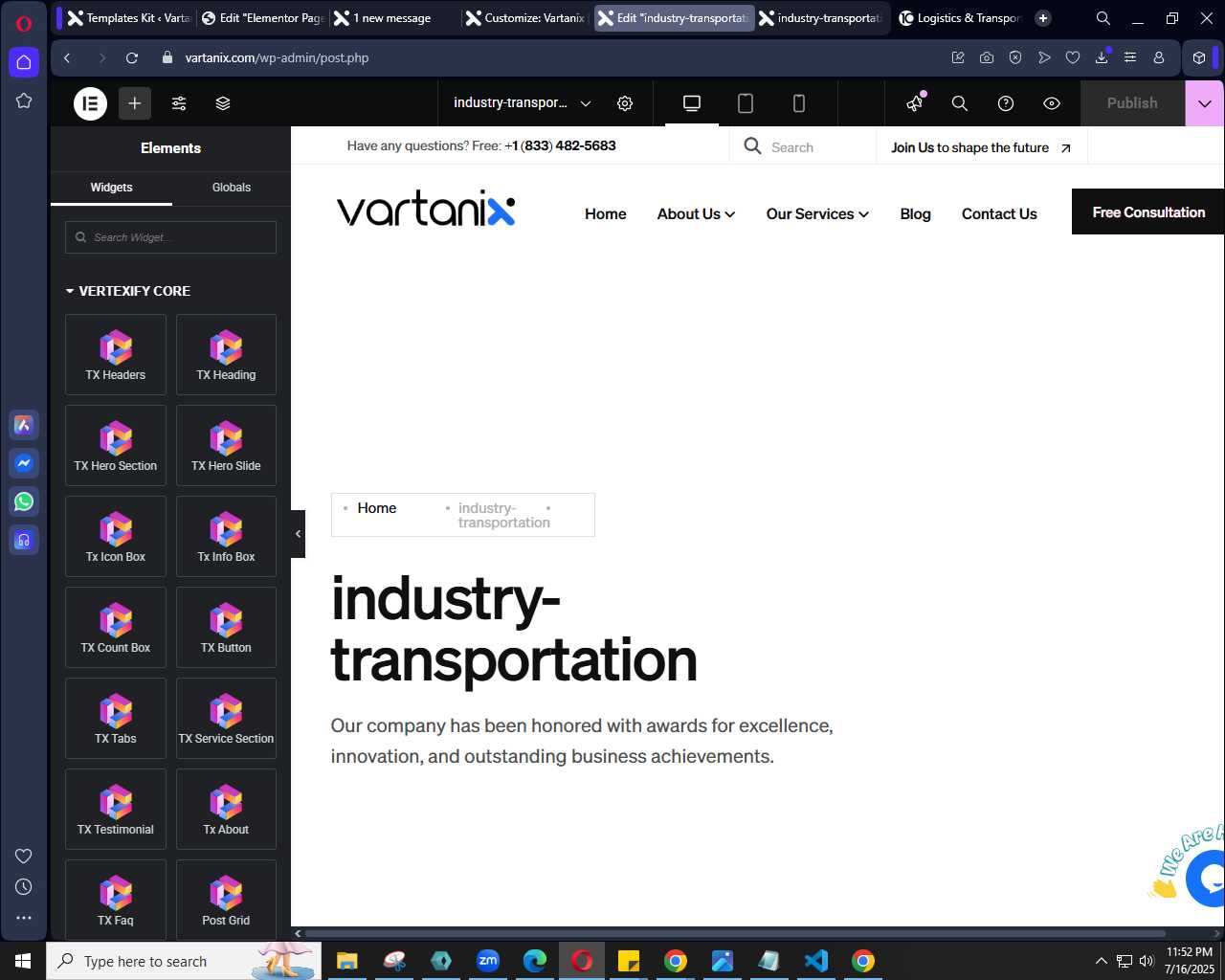Switch to mobile preview mode
Screen dimensions: 1225x980
[x=799, y=103]
